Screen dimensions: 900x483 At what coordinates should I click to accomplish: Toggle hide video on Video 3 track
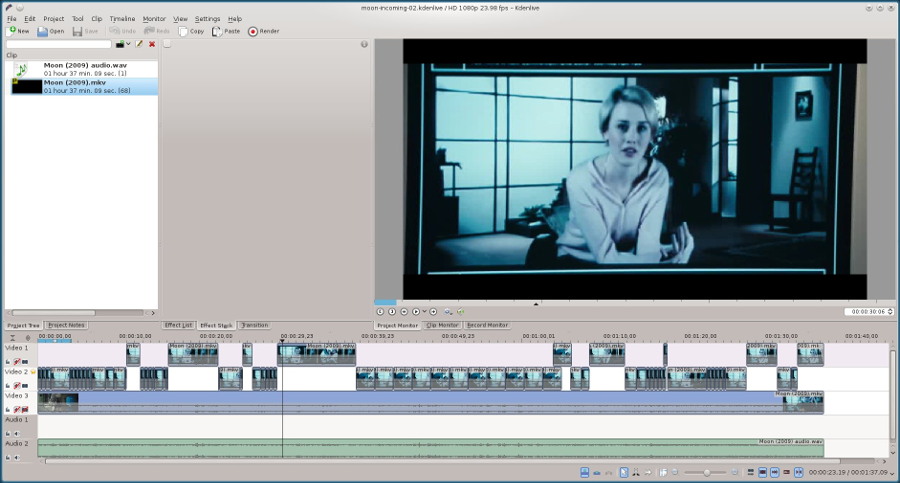tap(25, 409)
